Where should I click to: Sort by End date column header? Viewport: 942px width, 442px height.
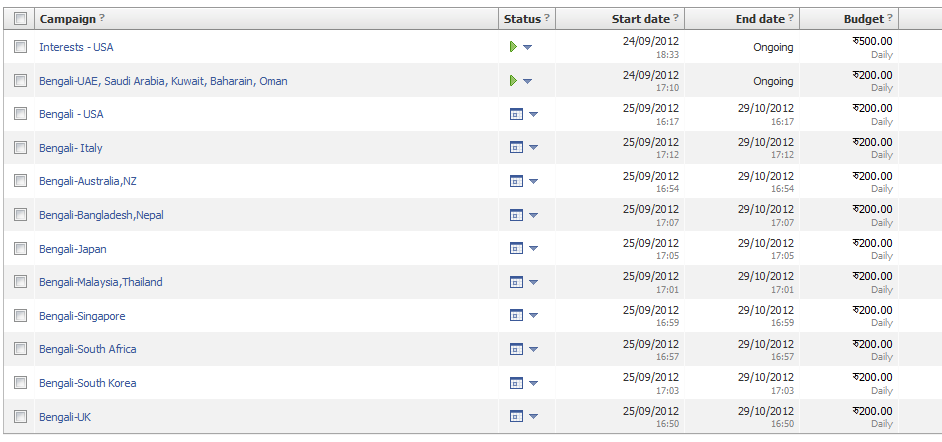pos(760,19)
